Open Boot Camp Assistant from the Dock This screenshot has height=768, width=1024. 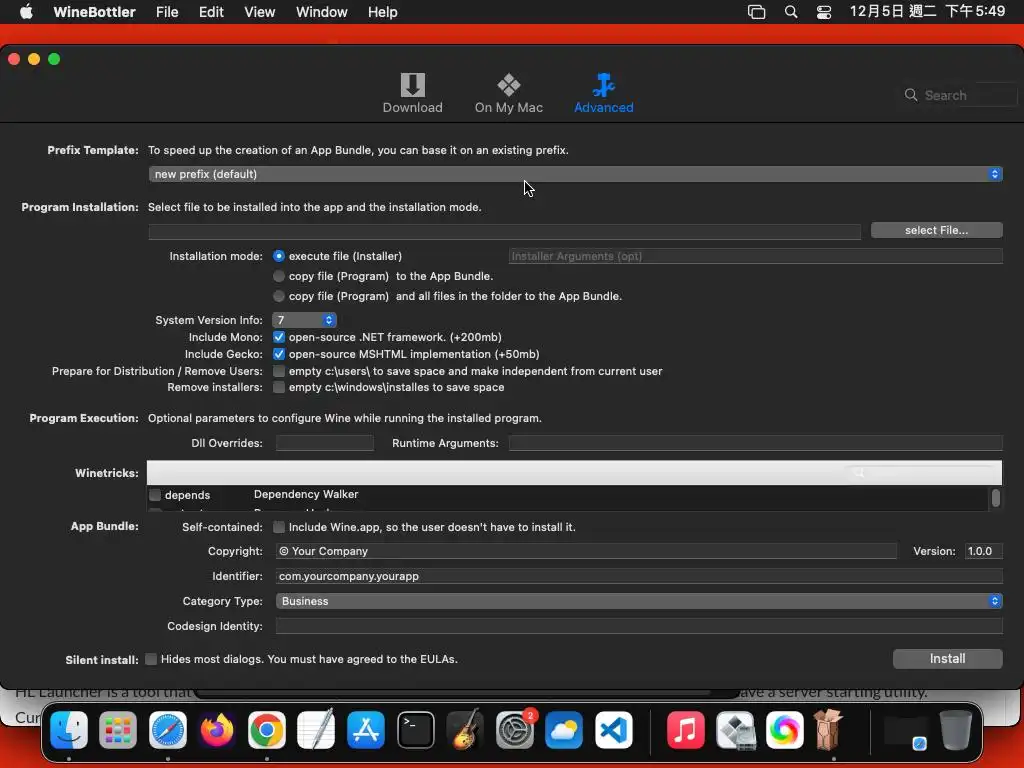[x=735, y=729]
